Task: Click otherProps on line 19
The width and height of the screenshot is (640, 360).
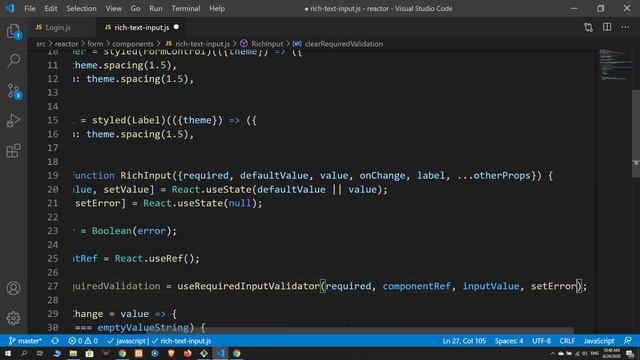Action: coord(502,176)
